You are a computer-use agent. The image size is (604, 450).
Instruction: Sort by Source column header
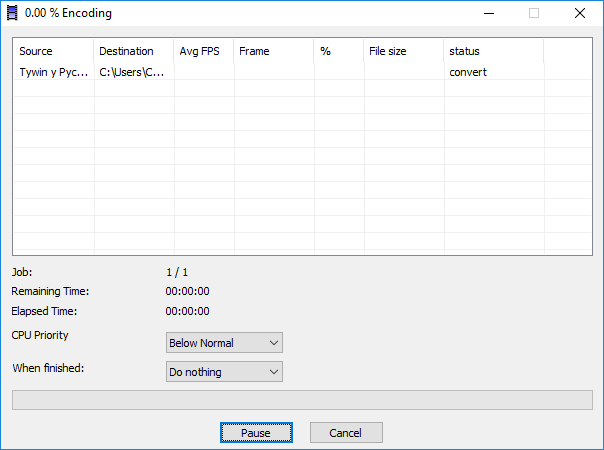[54, 51]
